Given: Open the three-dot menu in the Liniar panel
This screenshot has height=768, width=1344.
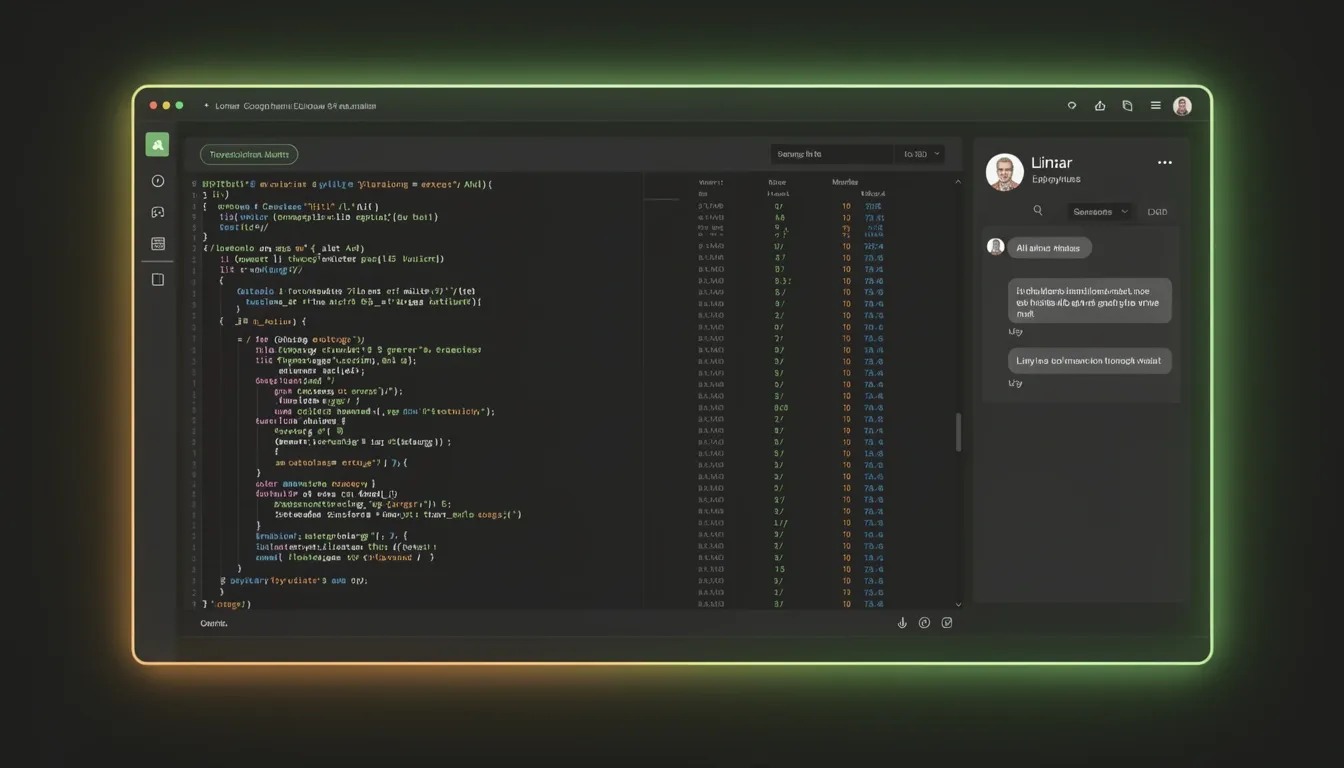Looking at the screenshot, I should coord(1164,162).
